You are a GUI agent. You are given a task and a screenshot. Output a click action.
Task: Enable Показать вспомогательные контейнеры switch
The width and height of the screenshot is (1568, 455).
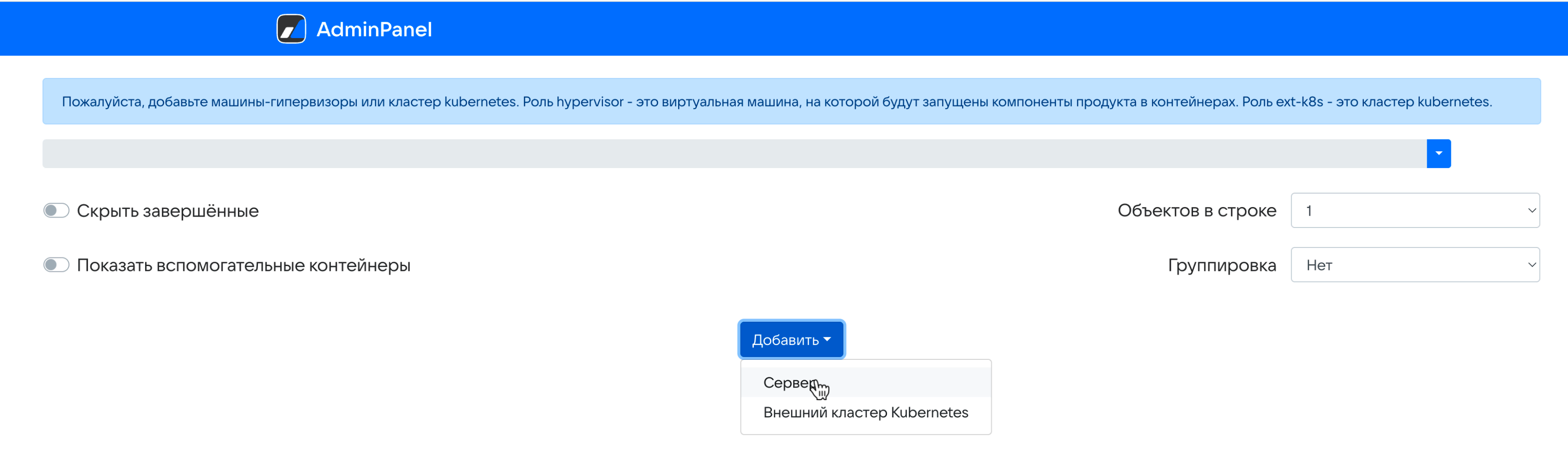[56, 265]
